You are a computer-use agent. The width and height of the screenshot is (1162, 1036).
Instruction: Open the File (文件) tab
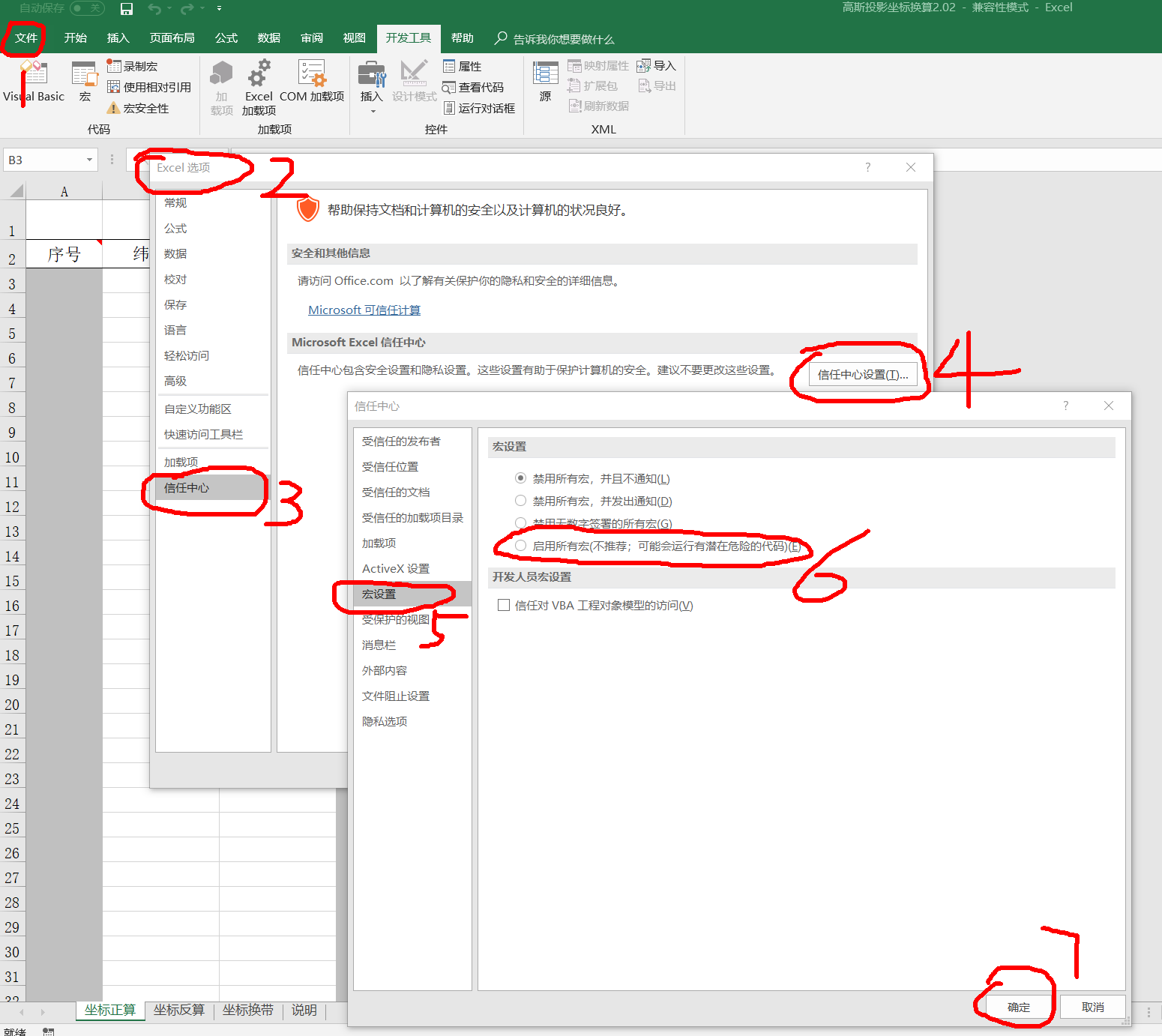(26, 37)
